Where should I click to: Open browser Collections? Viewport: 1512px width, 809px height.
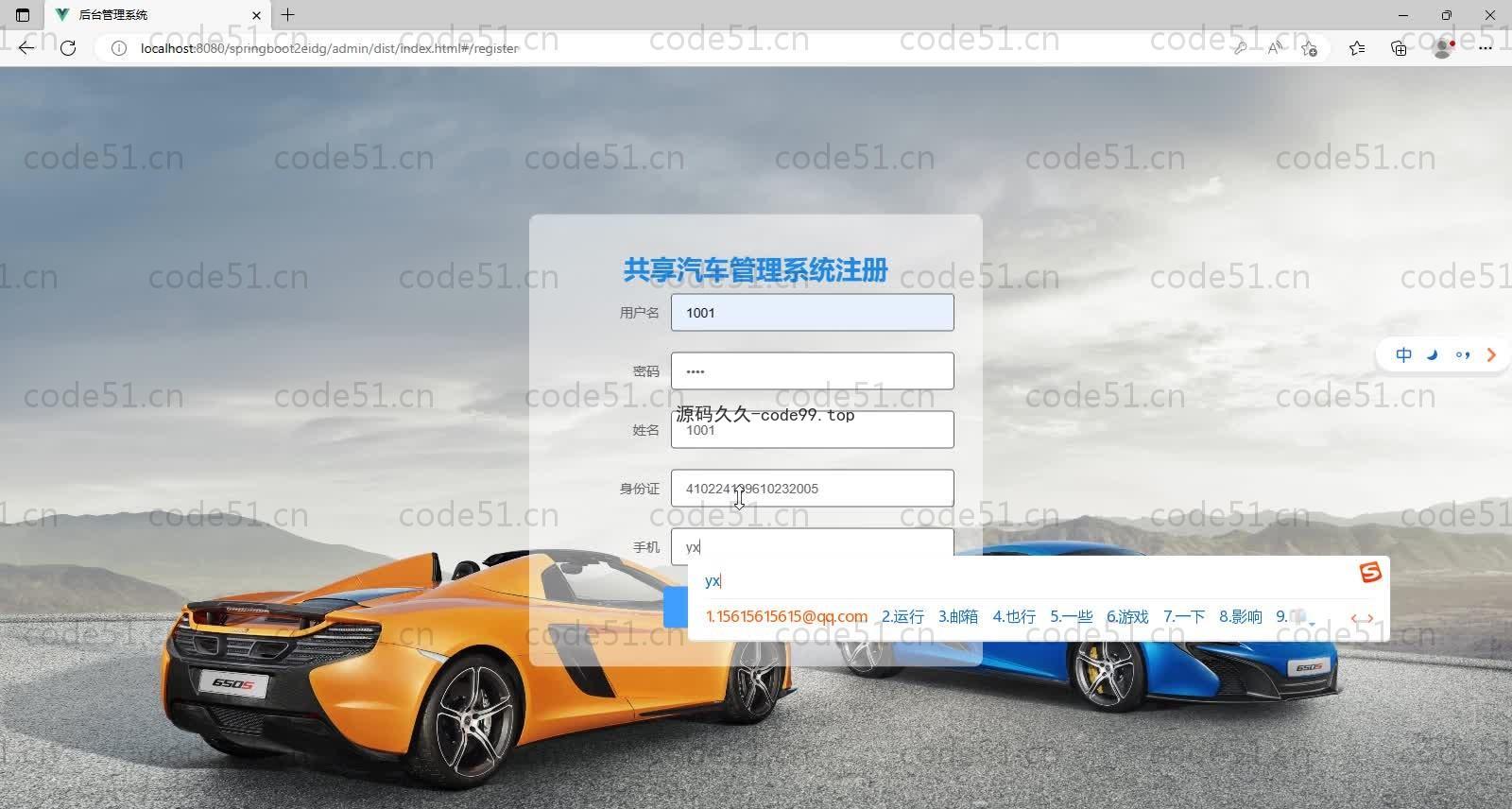click(1400, 48)
